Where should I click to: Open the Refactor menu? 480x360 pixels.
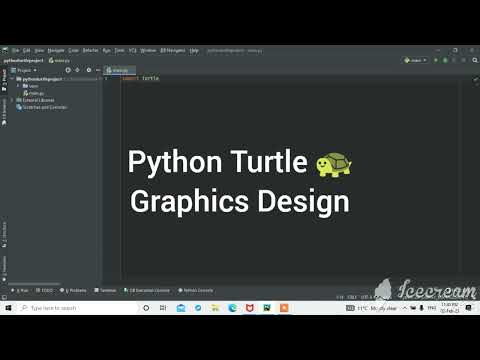tap(90, 51)
